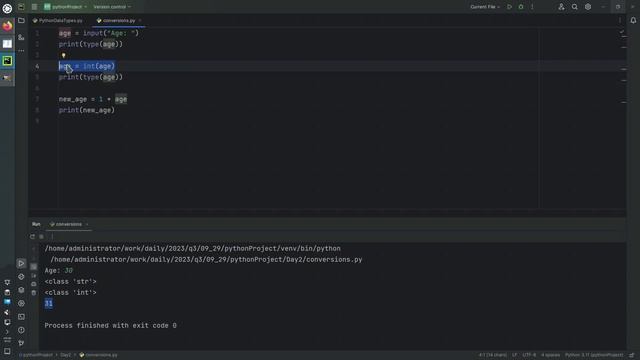640x360 pixels.
Task: Open editor tab options menu icon
Action: tap(620, 20)
